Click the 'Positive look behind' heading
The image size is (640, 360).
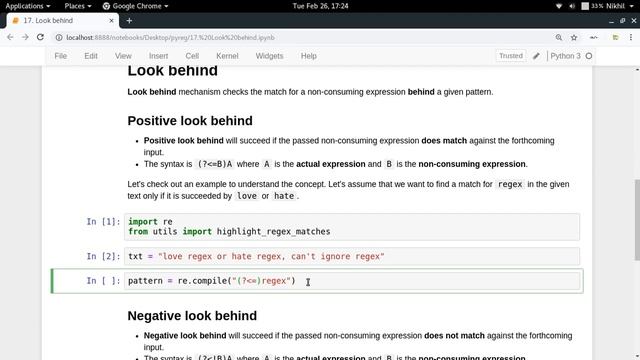tap(190, 121)
